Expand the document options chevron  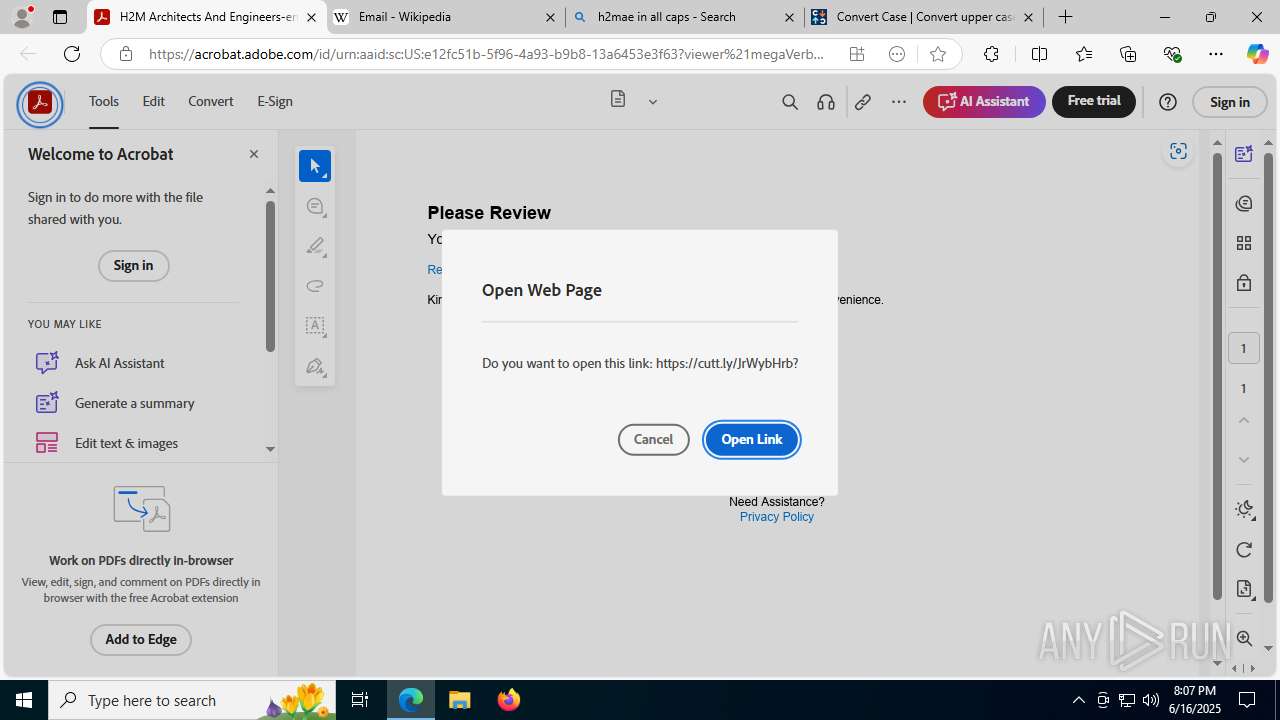653,101
